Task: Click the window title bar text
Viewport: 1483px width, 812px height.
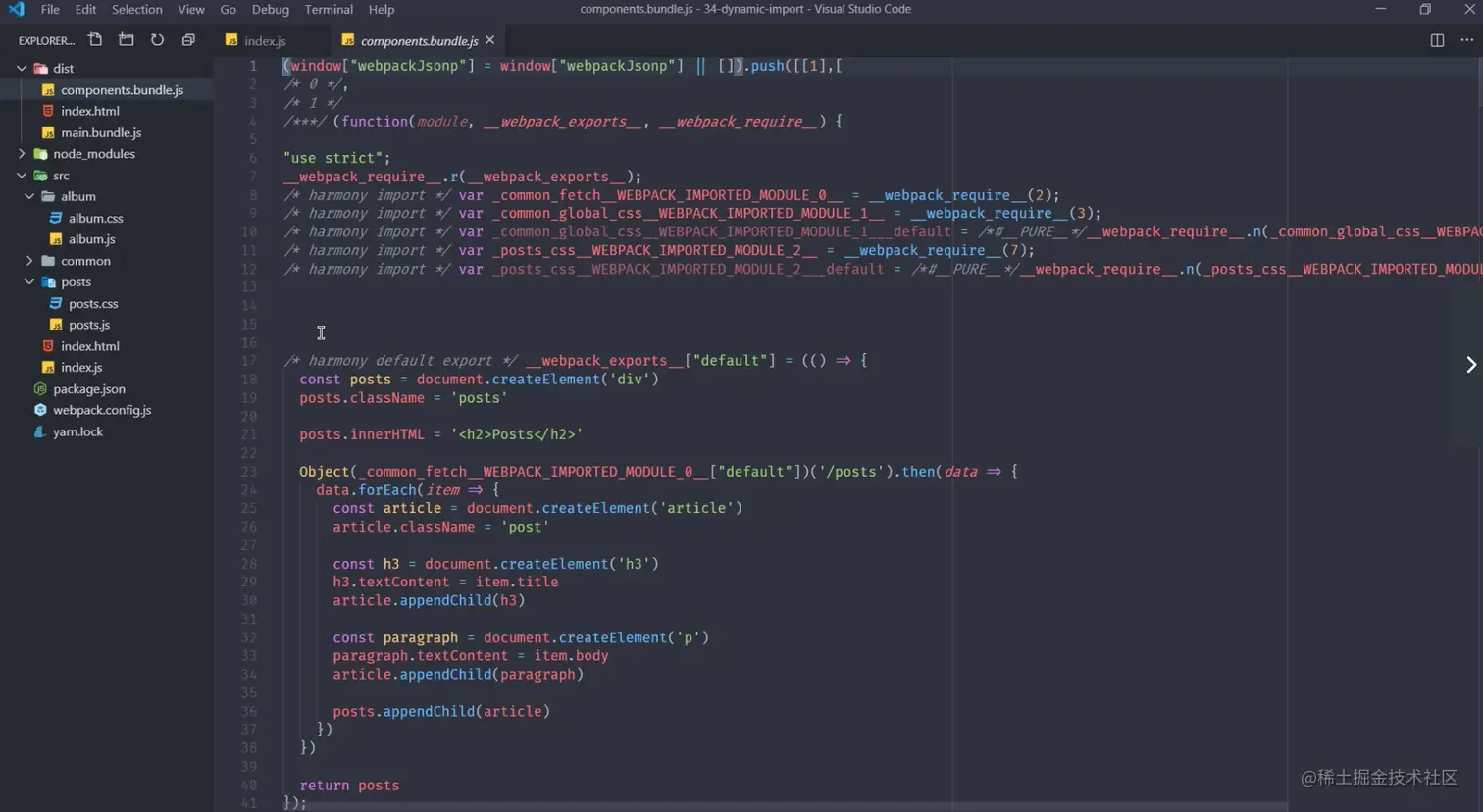Action: click(x=745, y=9)
